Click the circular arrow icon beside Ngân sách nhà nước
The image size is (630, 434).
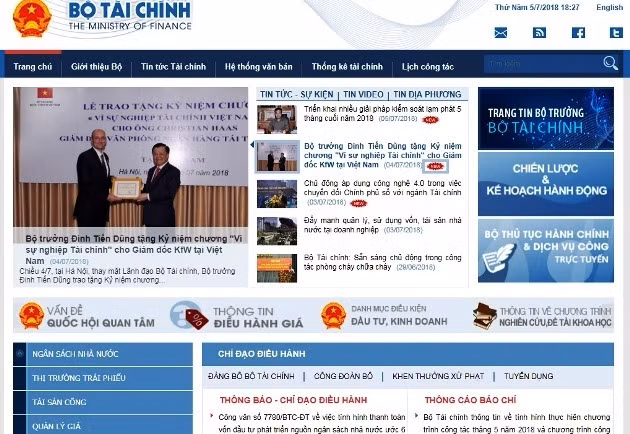click(20, 354)
